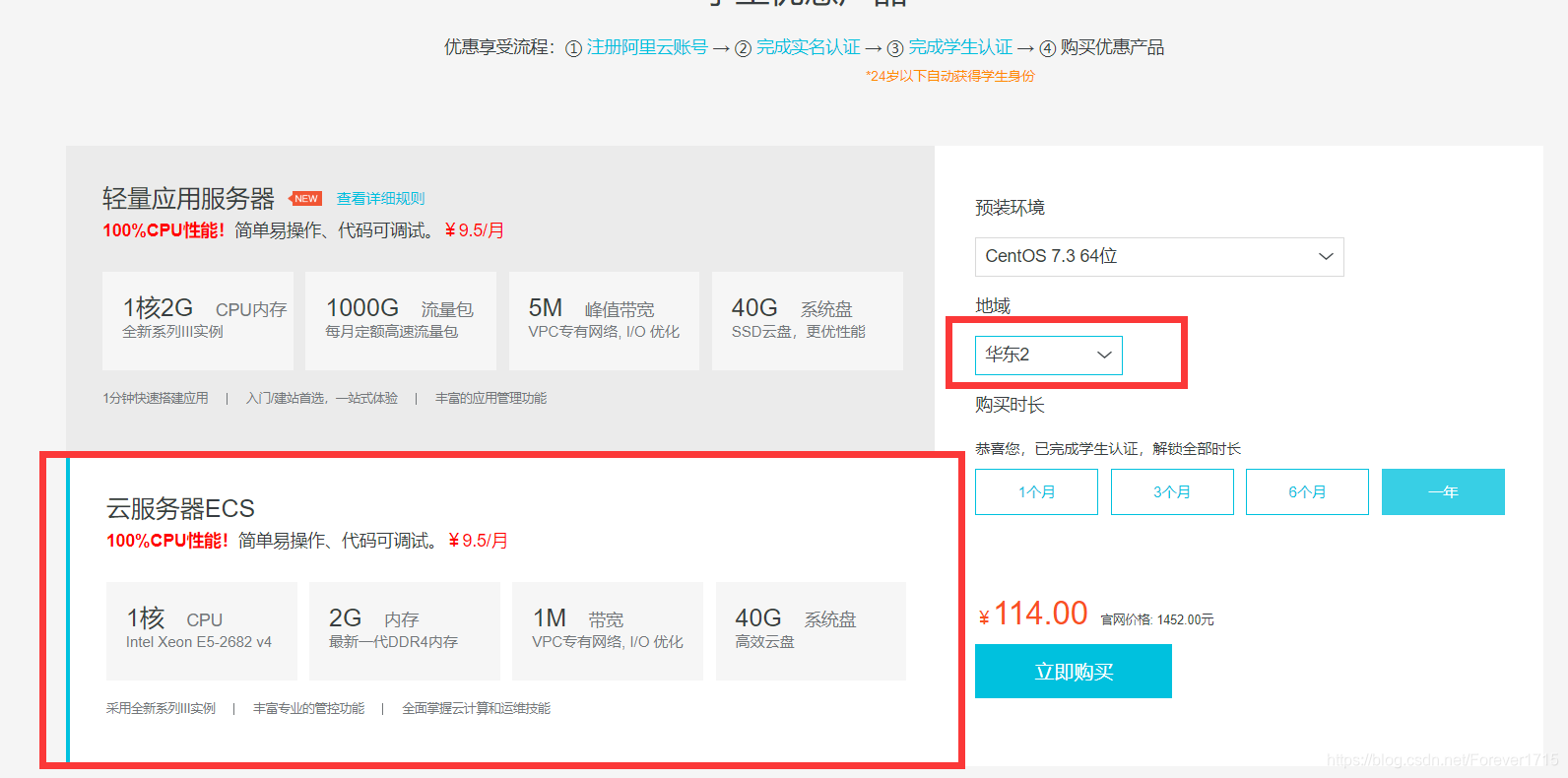Image resolution: width=1568 pixels, height=778 pixels.
Task: Click the 1核 CPU Intel Xeon card
Action: (202, 631)
